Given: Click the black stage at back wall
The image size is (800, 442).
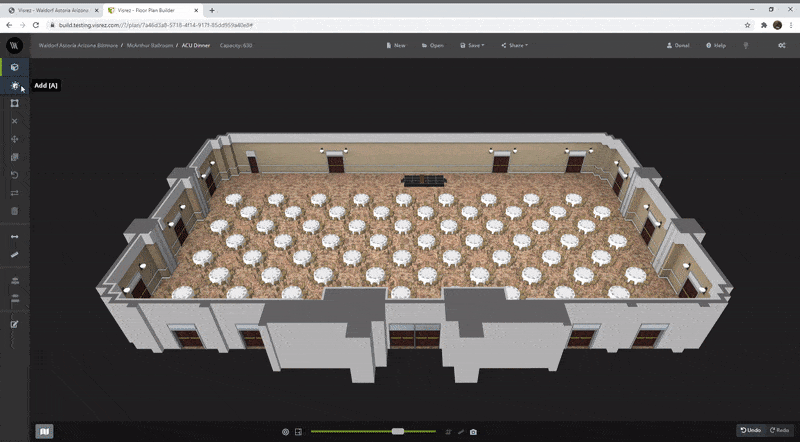Looking at the screenshot, I should (424, 181).
